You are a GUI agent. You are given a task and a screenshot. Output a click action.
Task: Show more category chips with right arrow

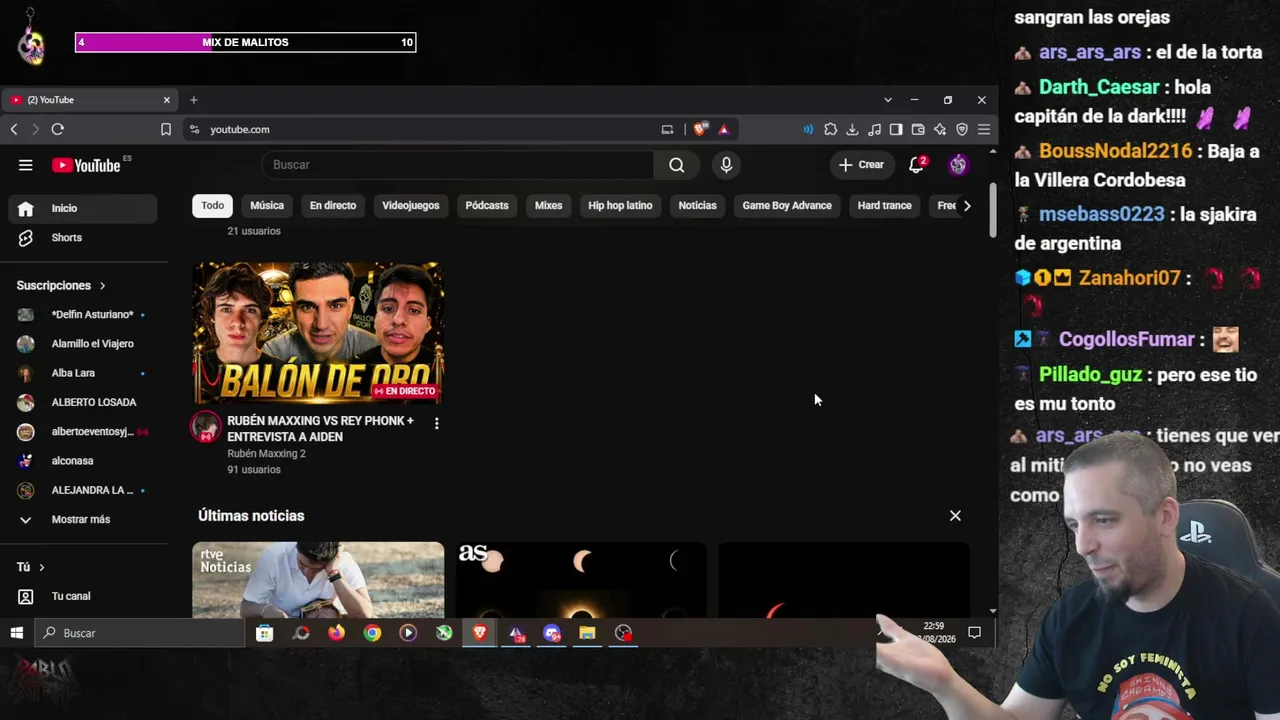(966, 206)
